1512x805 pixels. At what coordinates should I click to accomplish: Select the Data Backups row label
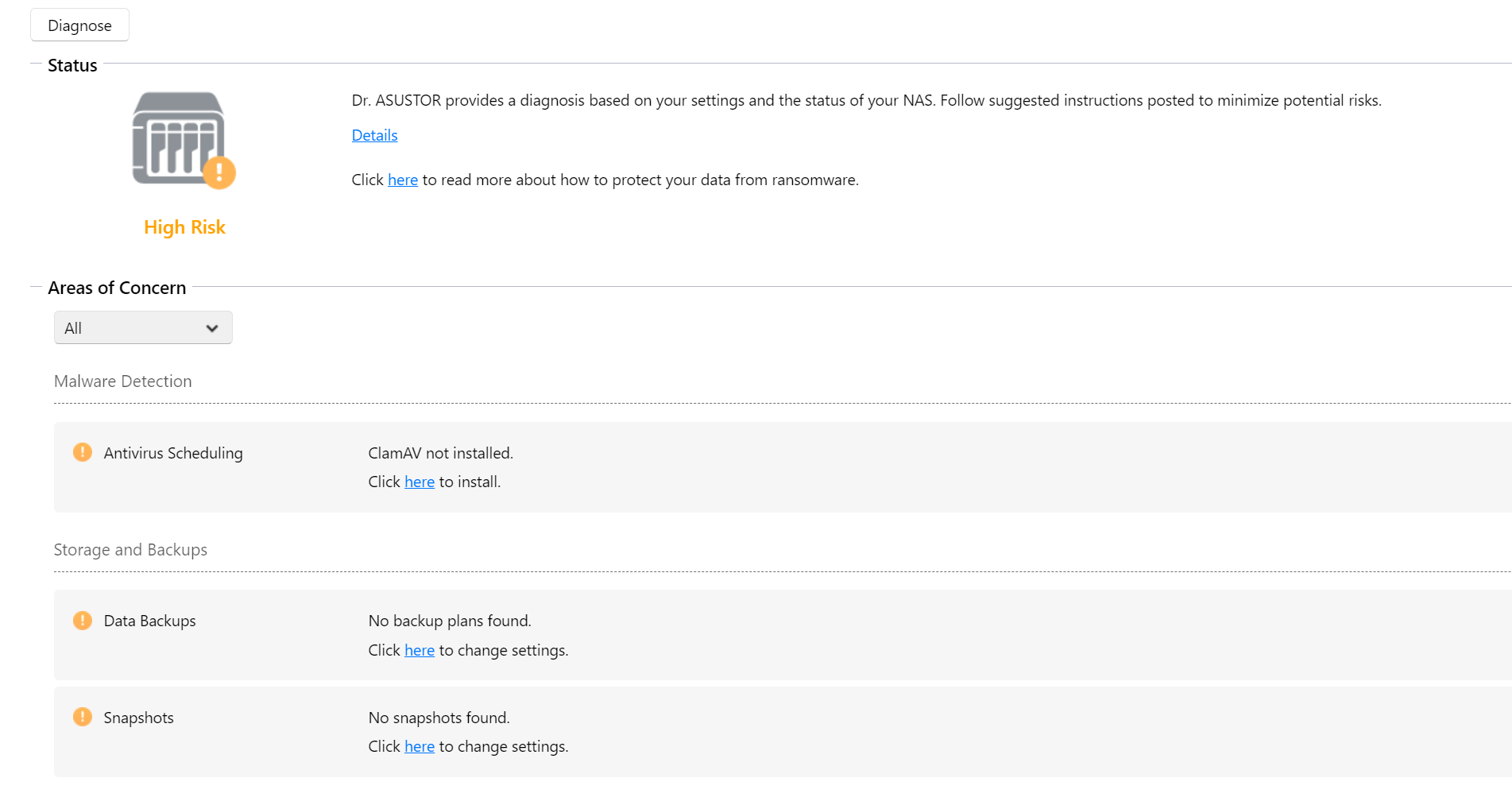click(x=149, y=621)
